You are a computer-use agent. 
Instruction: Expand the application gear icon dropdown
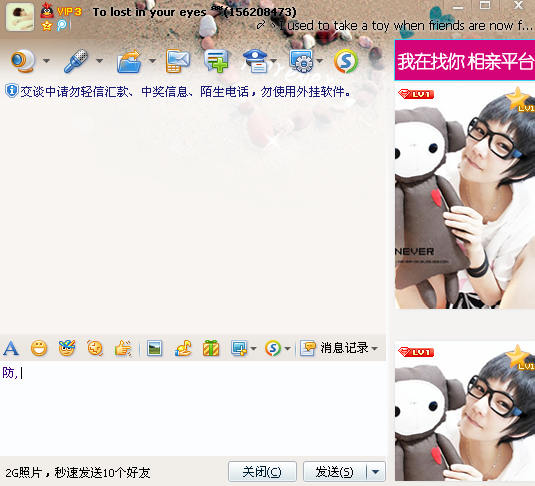pyautogui.click(x=319, y=61)
